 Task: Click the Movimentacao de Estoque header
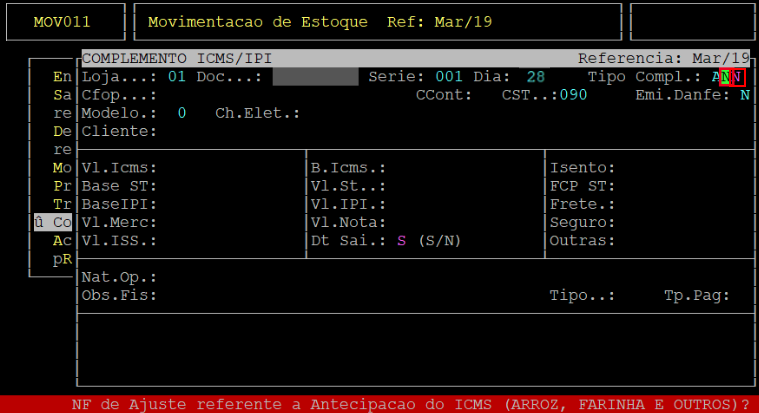click(x=258, y=22)
